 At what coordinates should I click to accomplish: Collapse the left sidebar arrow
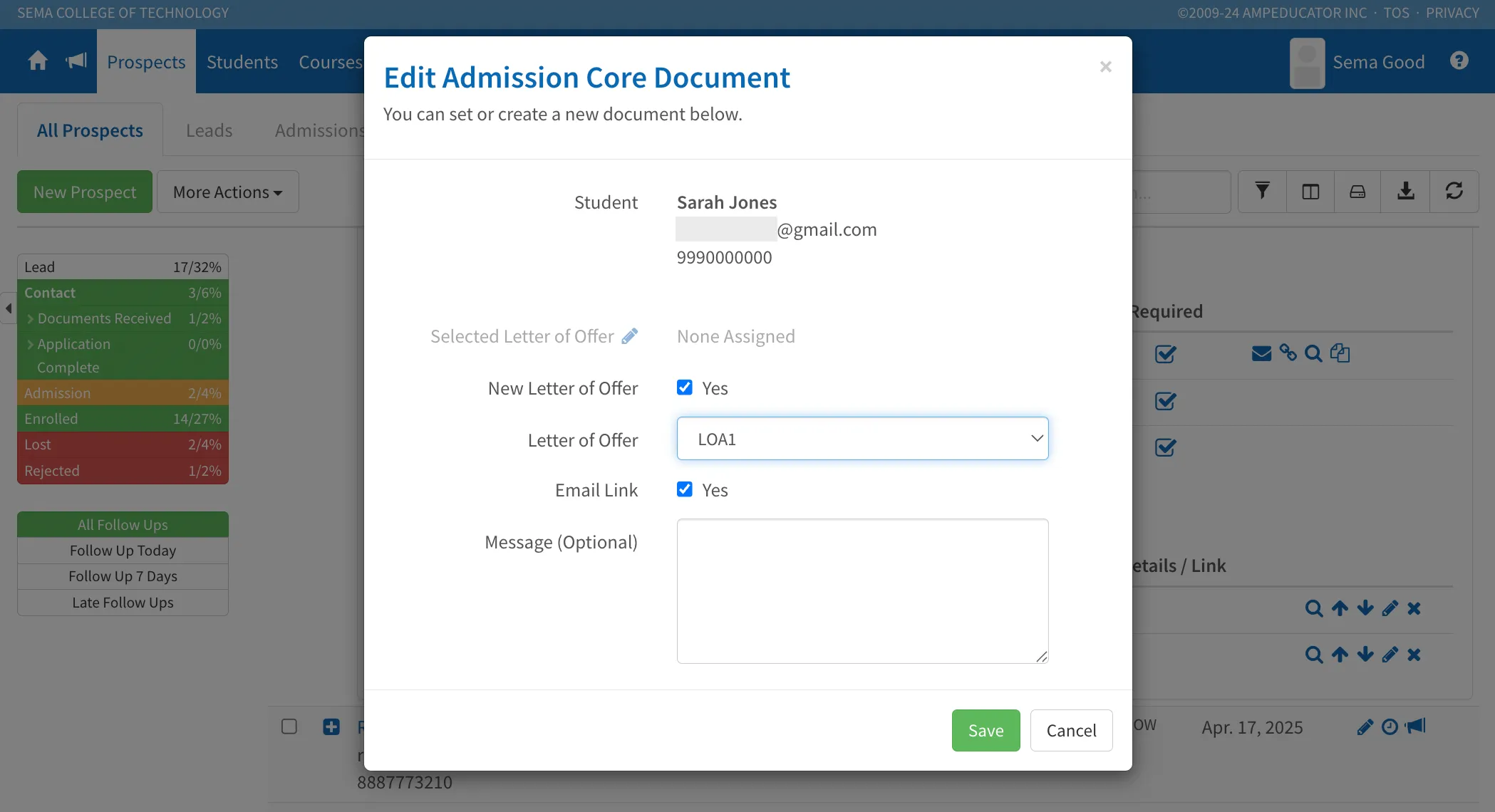9,308
